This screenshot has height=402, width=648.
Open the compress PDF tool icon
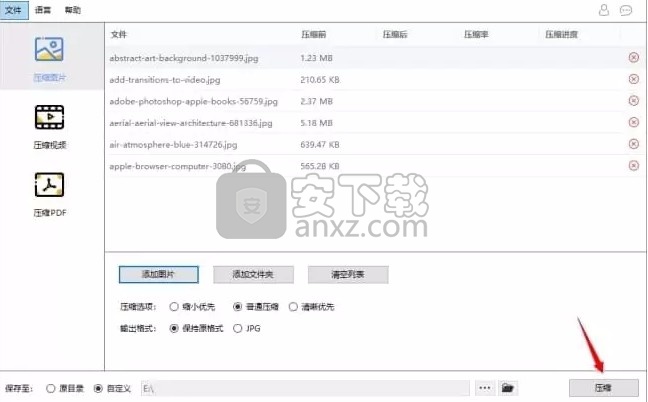[50, 186]
